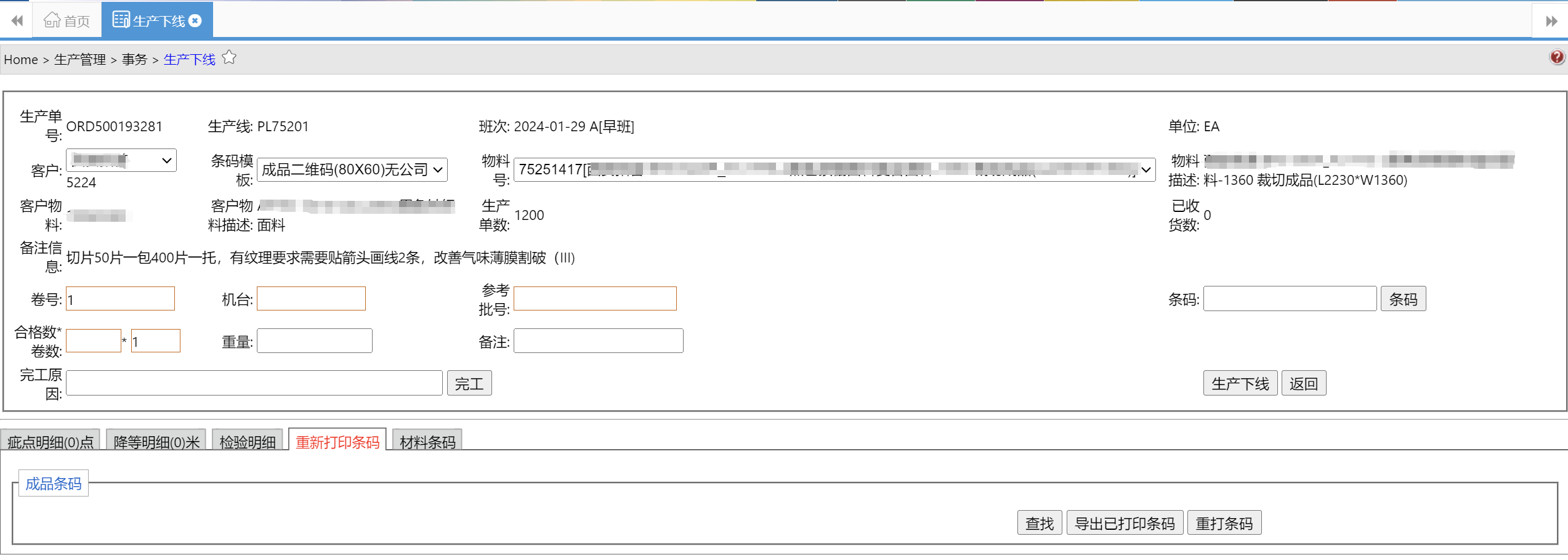Click order number ORD500193281

point(115,126)
